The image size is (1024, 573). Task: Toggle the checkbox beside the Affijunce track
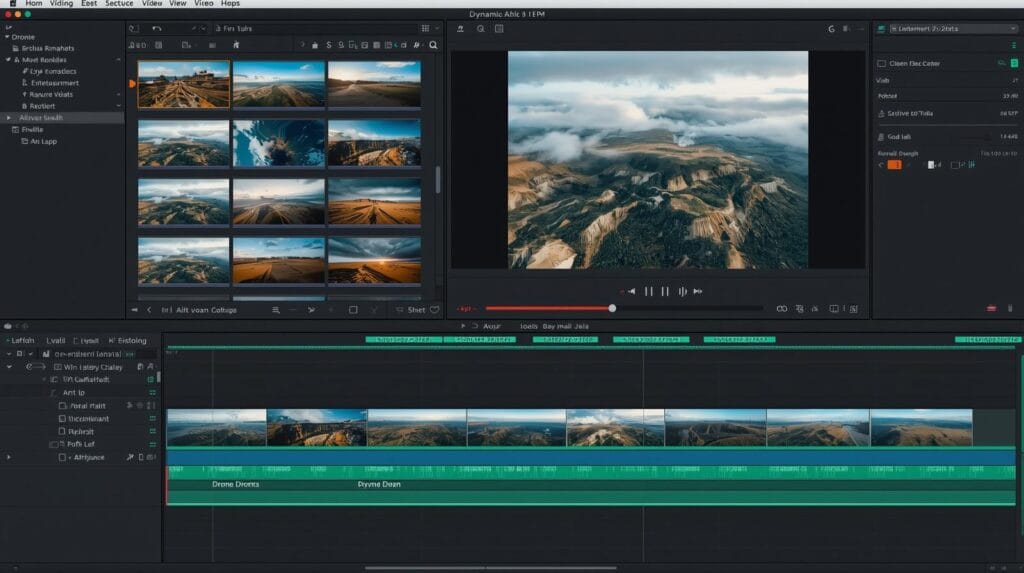point(62,457)
